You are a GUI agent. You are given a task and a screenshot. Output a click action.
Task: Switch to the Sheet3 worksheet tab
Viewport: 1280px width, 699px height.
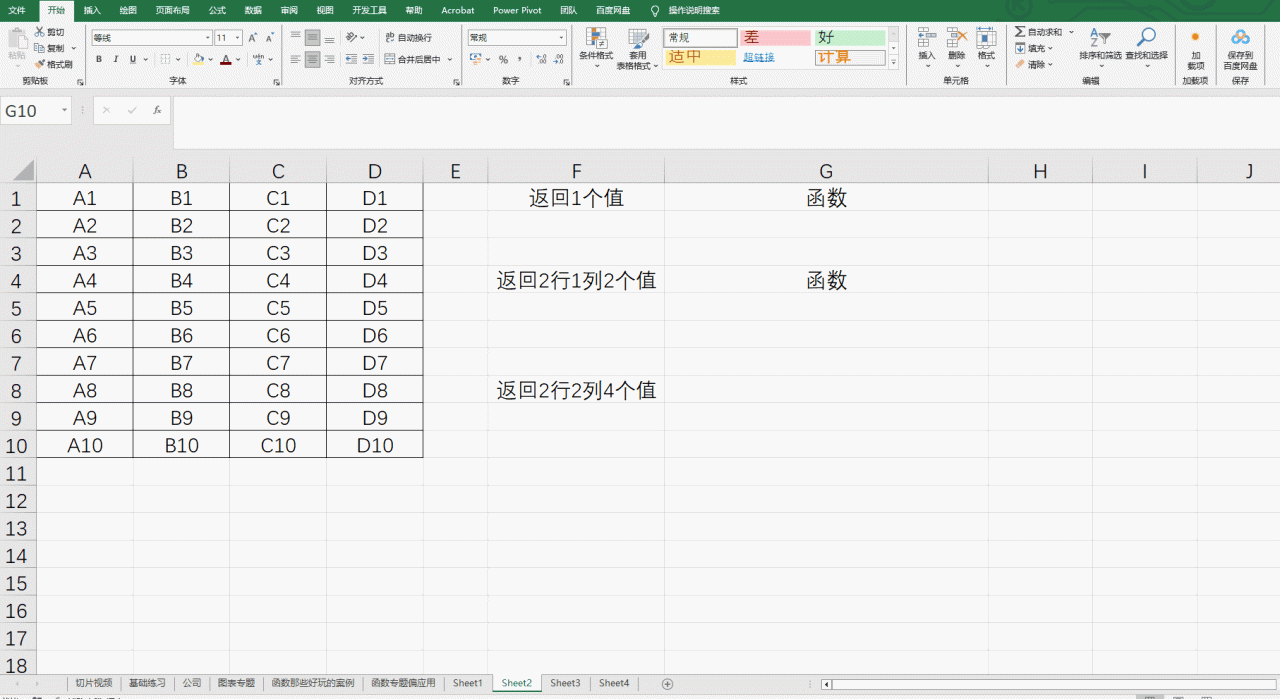(x=565, y=683)
